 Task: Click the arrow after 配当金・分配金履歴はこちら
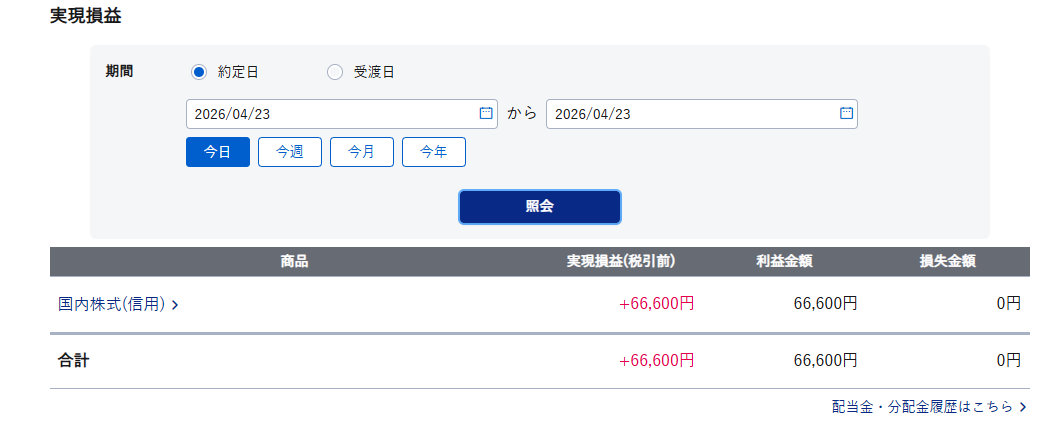tap(1022, 407)
